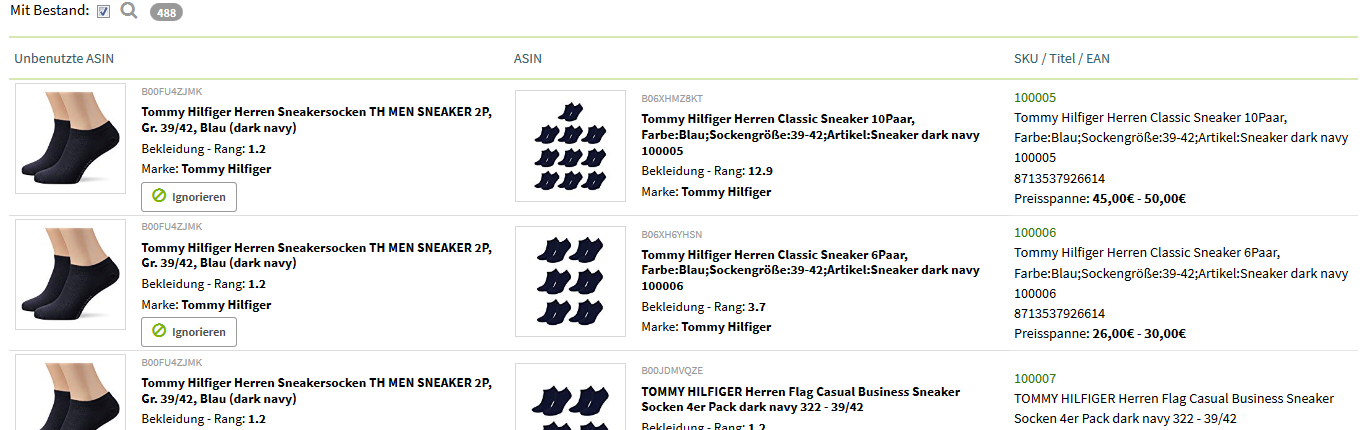Open first row sneaker socks thumbnail
1369x430 pixels.
coord(70,139)
